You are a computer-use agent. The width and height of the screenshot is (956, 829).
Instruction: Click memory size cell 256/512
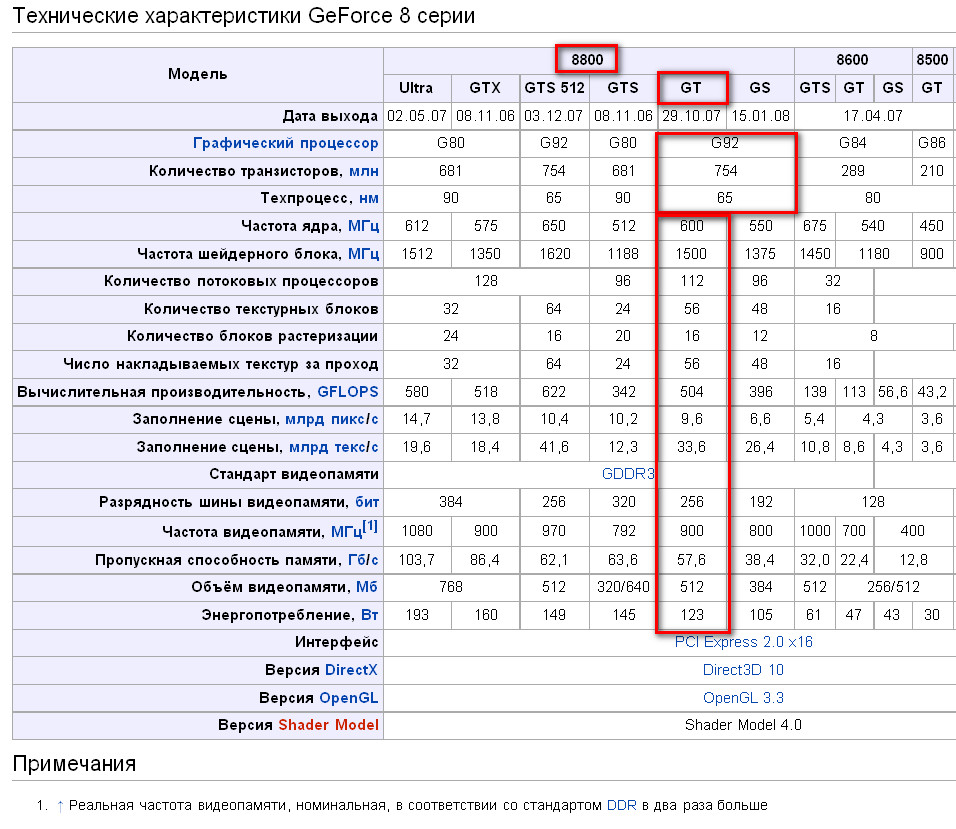pos(893,588)
